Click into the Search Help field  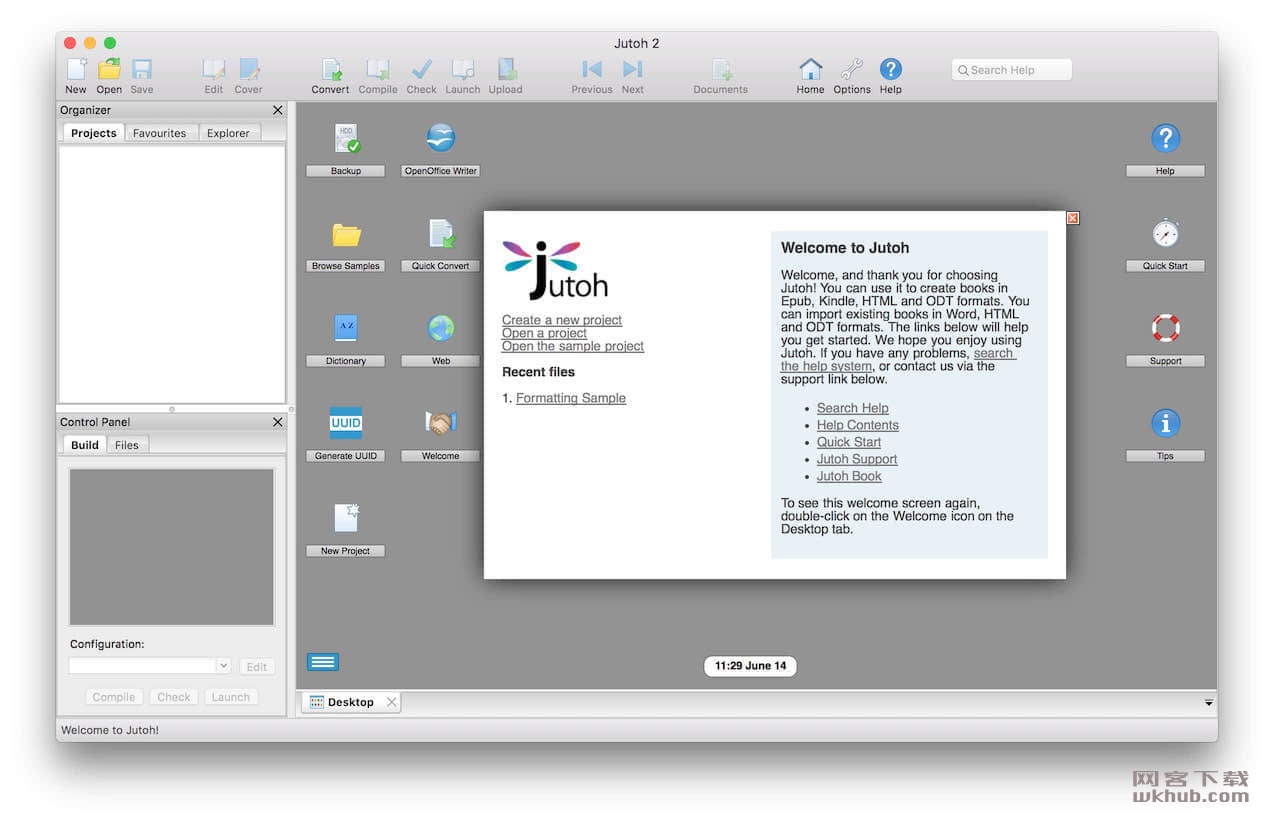pyautogui.click(x=1012, y=70)
